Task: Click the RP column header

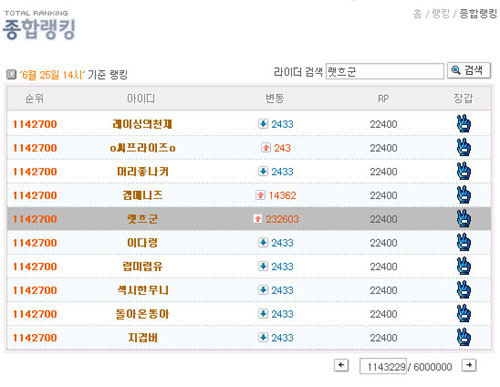Action: [383, 99]
